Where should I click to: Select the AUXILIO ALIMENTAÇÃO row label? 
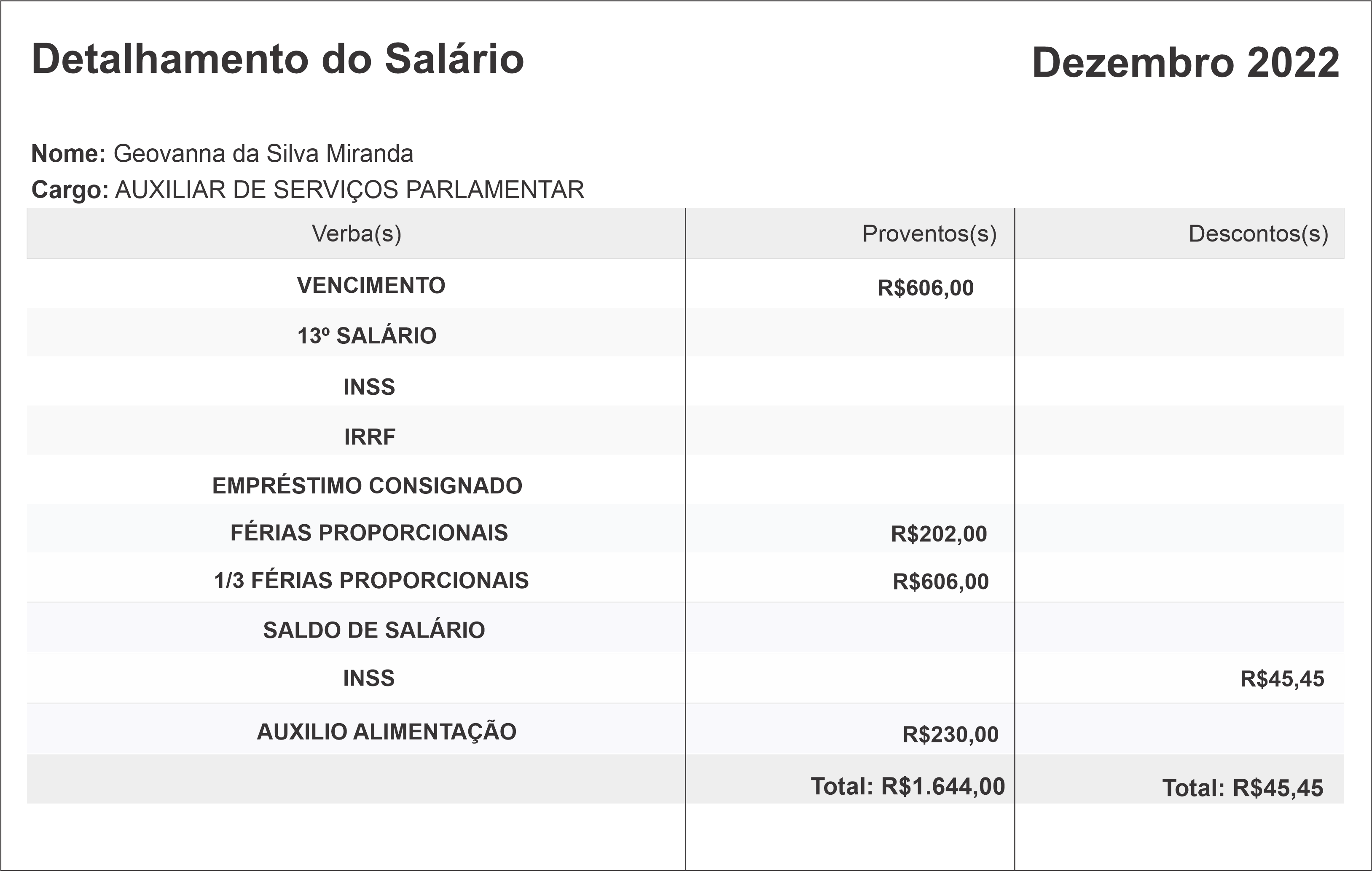[386, 732]
